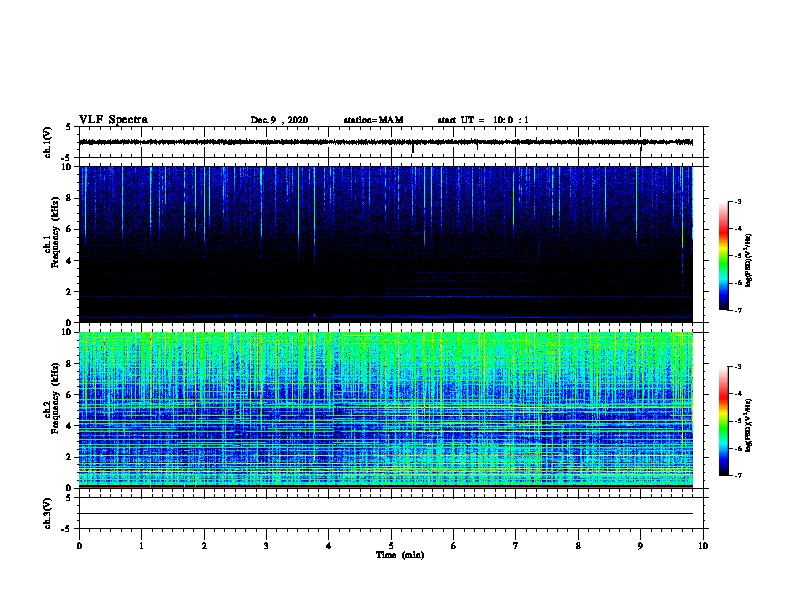Click the "6" frequency tick of ch.1 spectrogram

coord(70,229)
